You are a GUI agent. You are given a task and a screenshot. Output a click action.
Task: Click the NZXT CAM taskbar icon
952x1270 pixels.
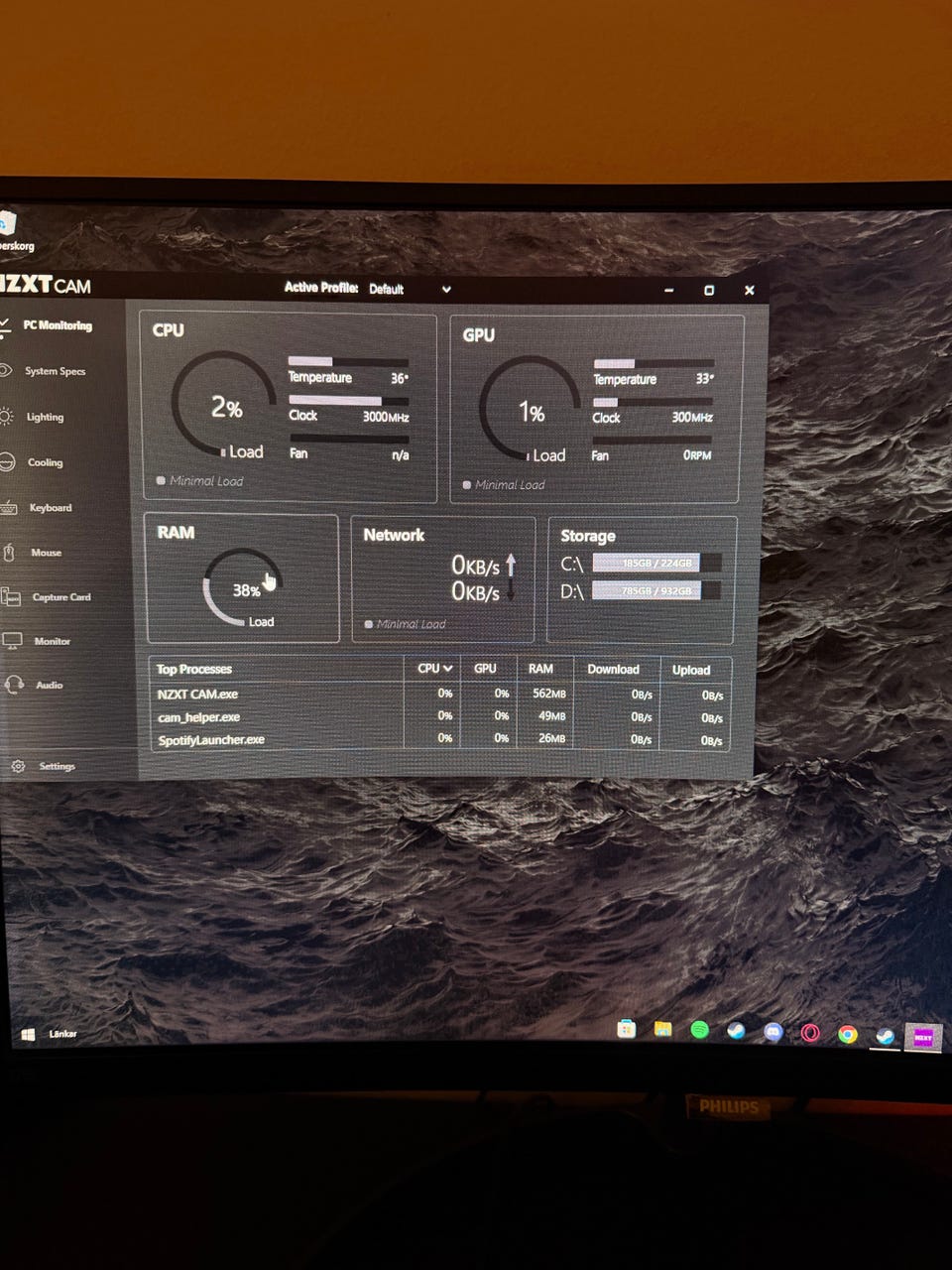[923, 1037]
